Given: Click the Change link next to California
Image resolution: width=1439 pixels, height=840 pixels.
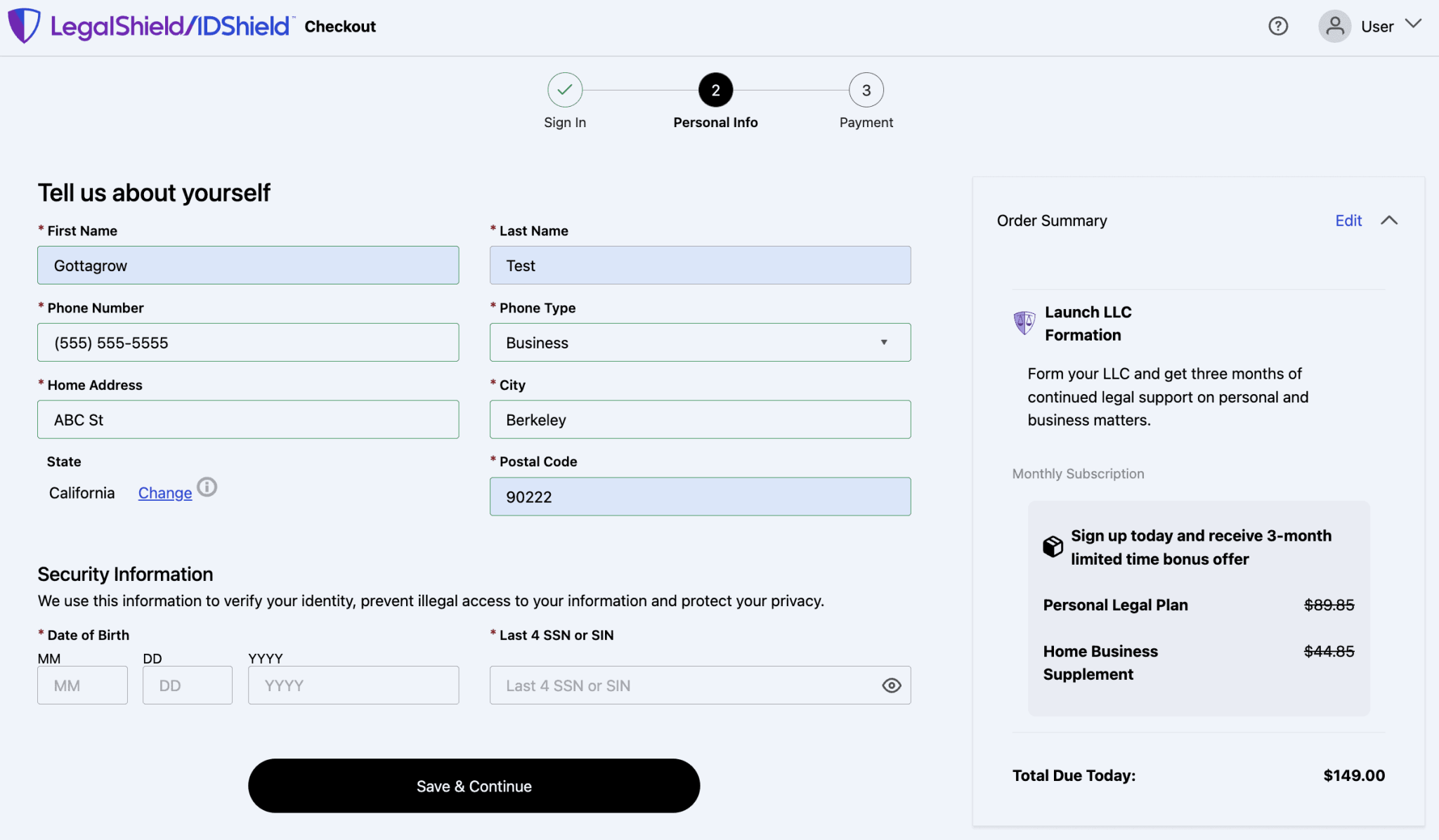Looking at the screenshot, I should (164, 492).
